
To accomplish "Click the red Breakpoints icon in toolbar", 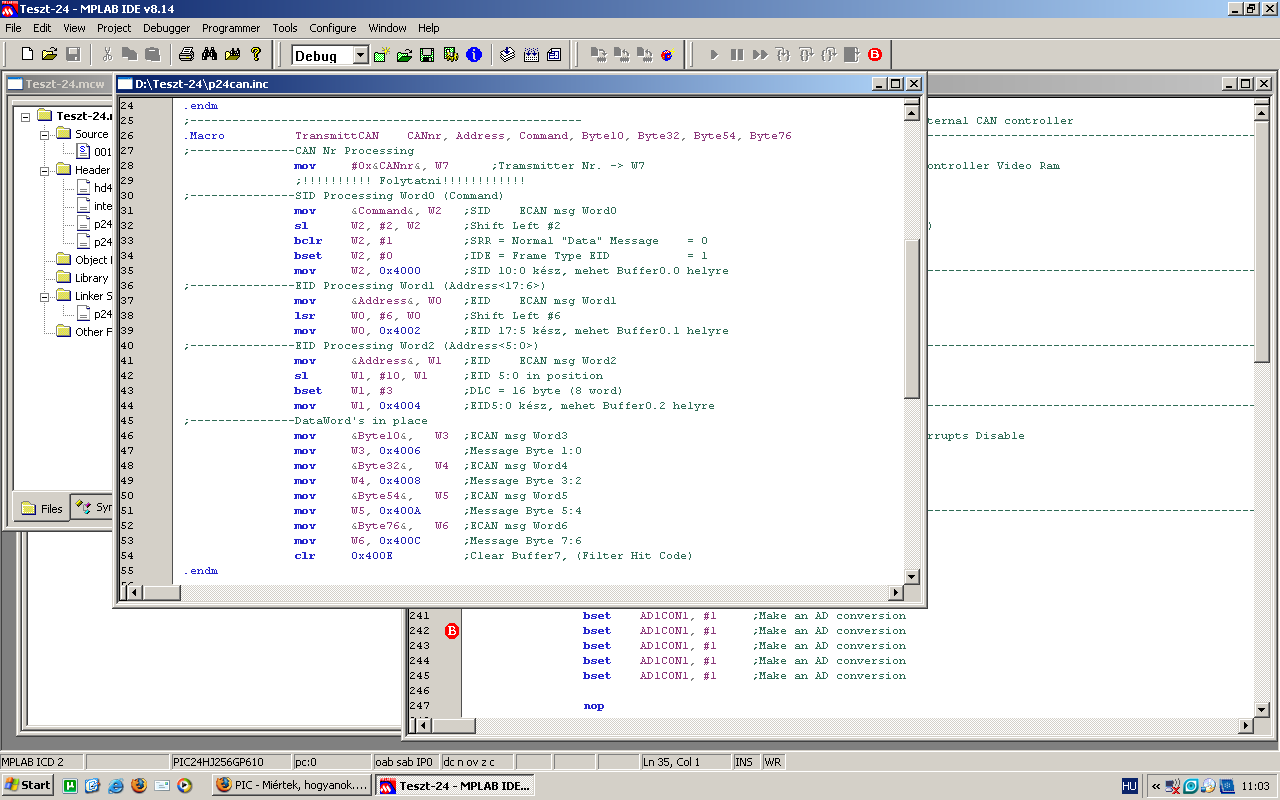I will pyautogui.click(x=875, y=55).
